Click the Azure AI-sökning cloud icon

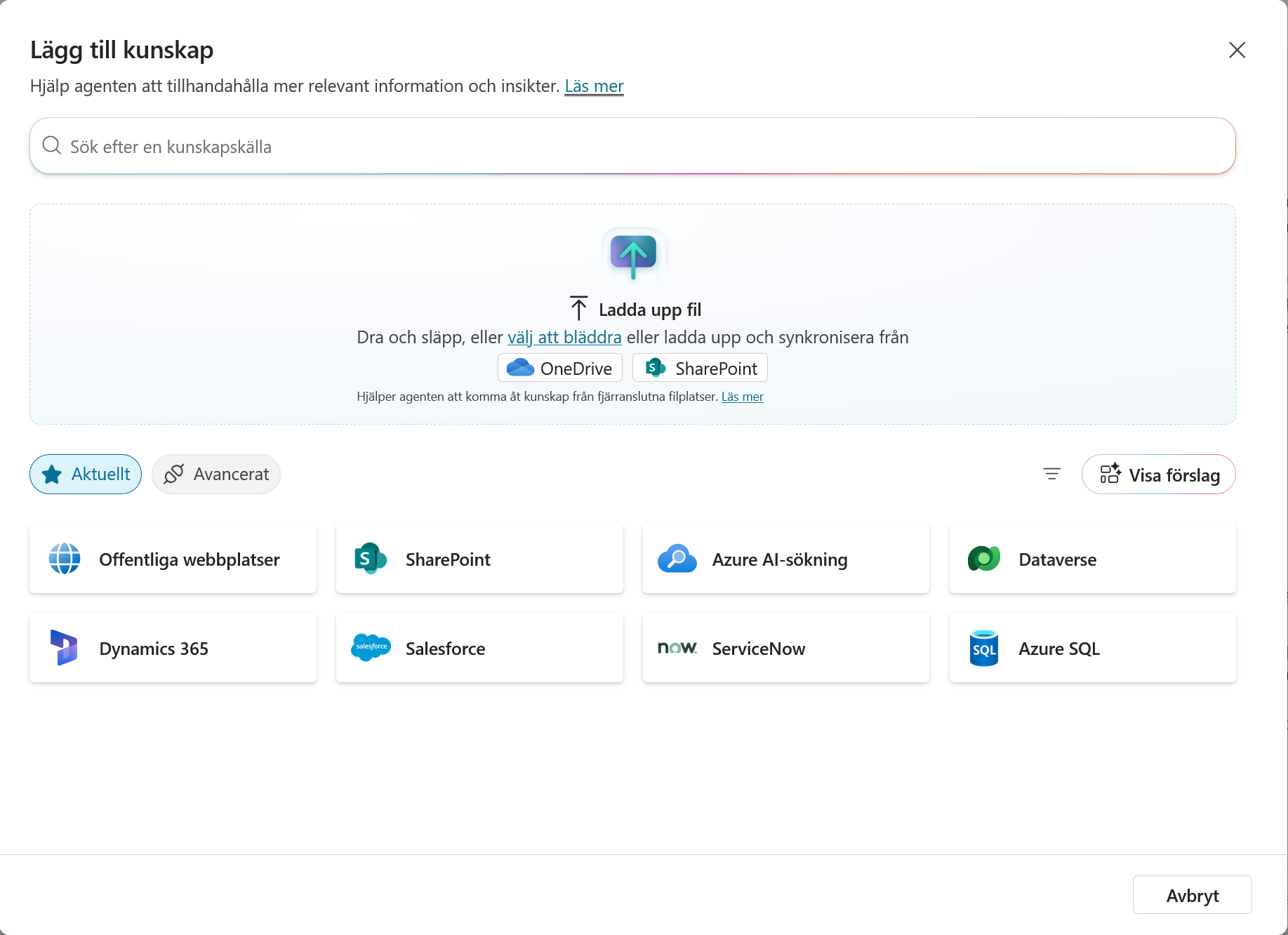[677, 559]
